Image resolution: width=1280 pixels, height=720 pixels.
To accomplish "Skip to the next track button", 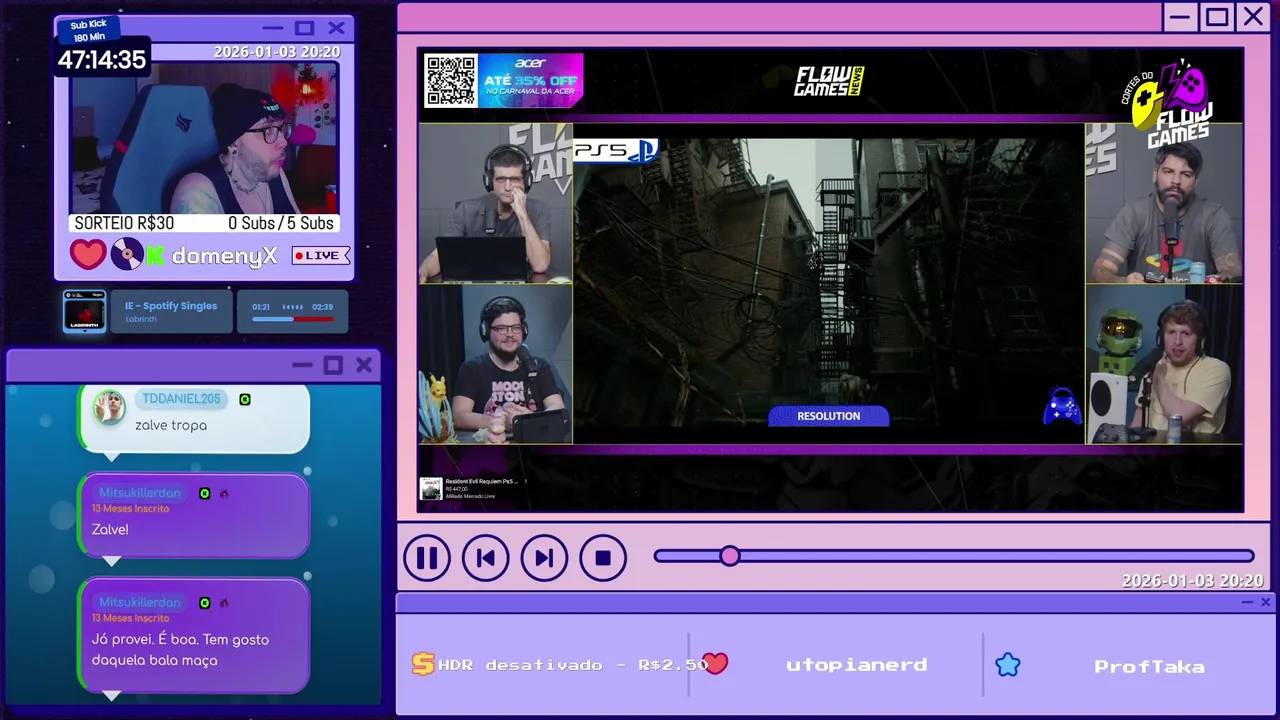I will point(544,558).
